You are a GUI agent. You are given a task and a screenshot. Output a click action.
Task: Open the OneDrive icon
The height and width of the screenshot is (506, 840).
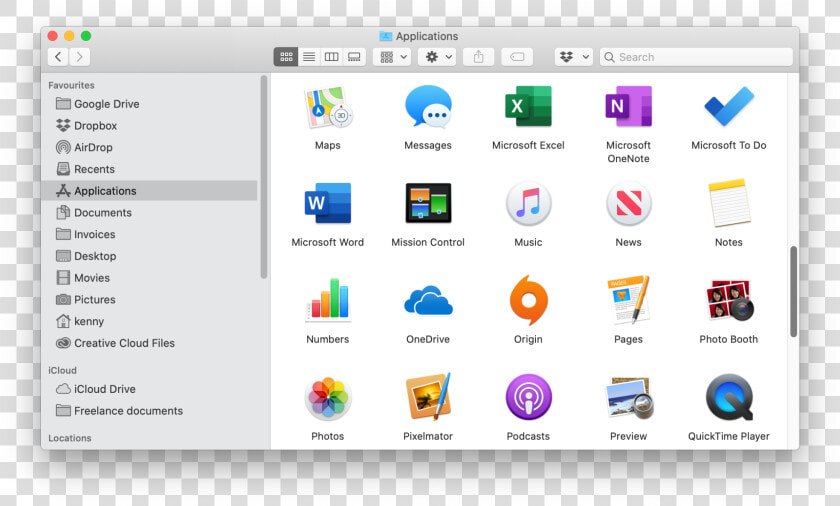click(428, 300)
